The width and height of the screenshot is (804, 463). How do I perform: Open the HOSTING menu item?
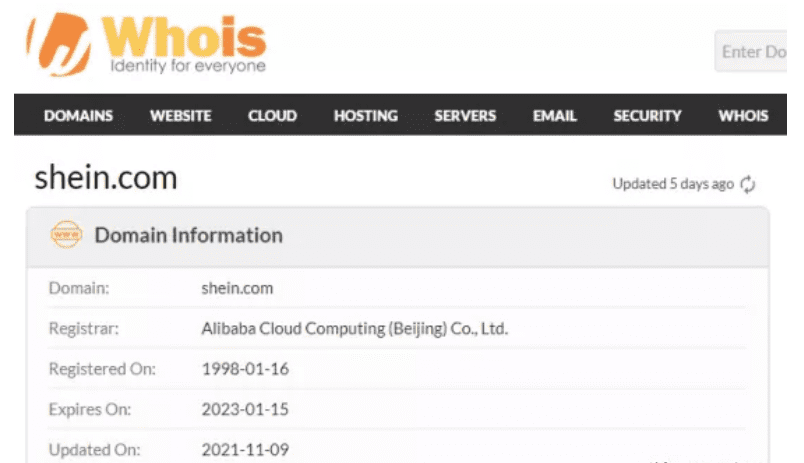365,116
